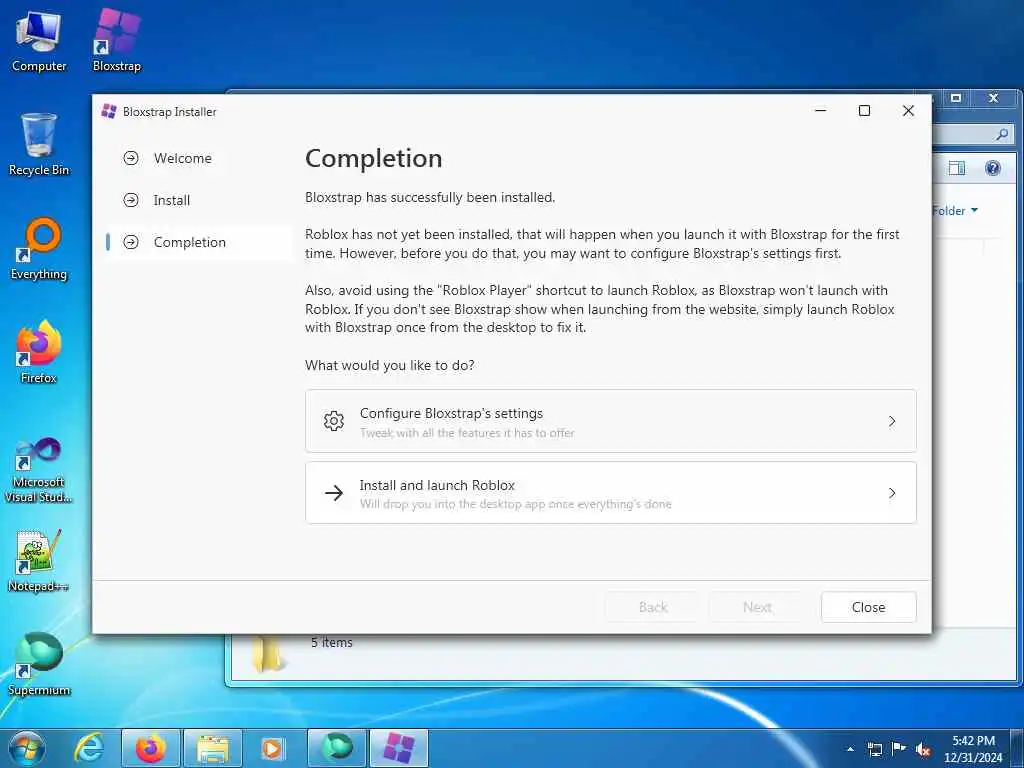Click the muted volume tray icon
The image size is (1024, 768).
pos(923,750)
